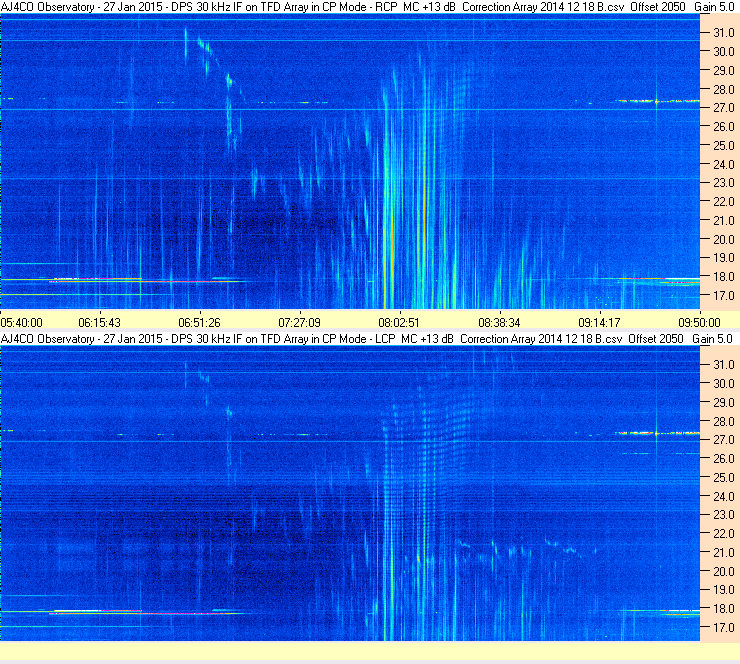This screenshot has width=740, height=664.
Task: Click the 27.0 frequency tick in RCP plot
Action: (723, 108)
